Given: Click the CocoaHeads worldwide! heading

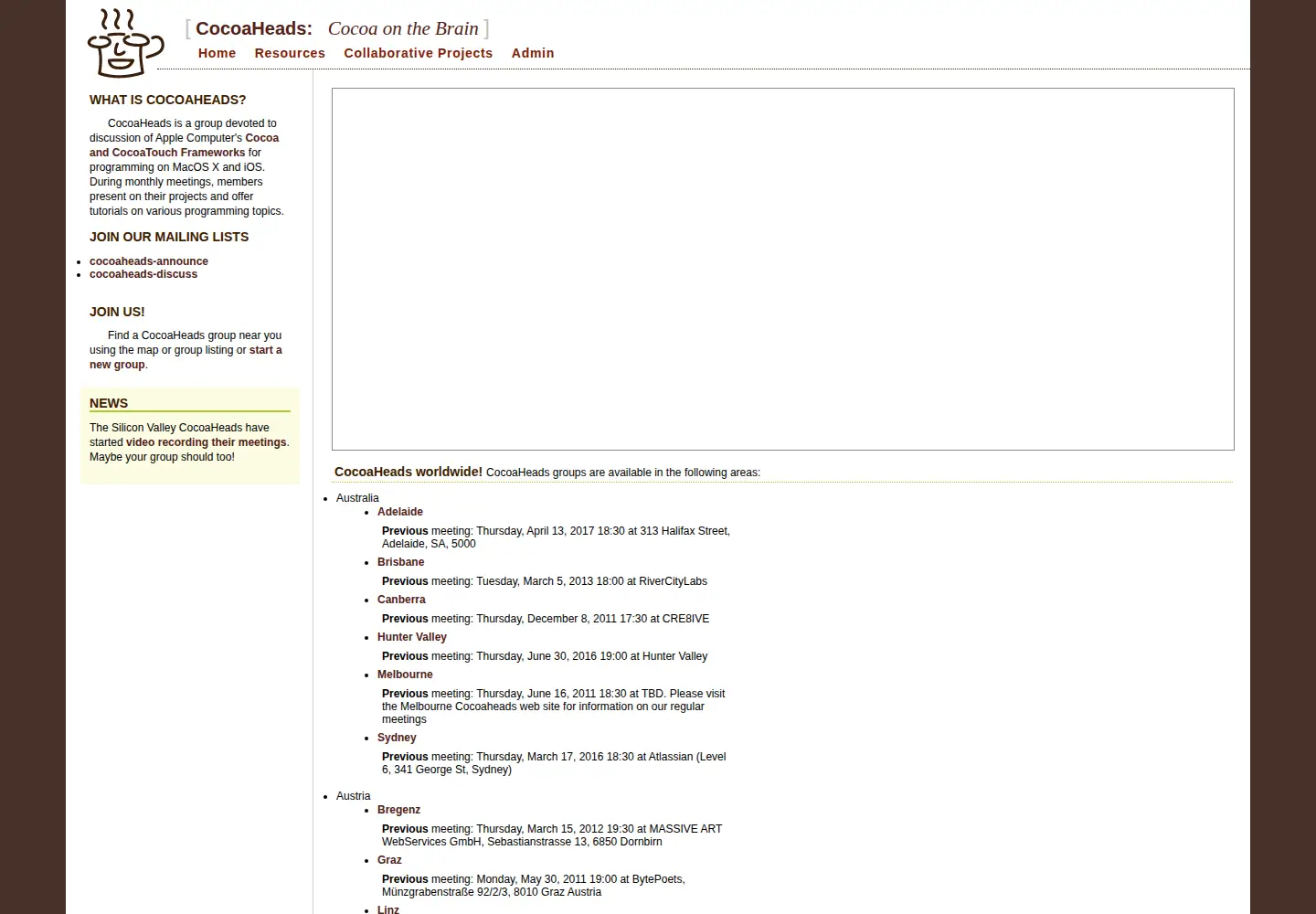Looking at the screenshot, I should [409, 472].
